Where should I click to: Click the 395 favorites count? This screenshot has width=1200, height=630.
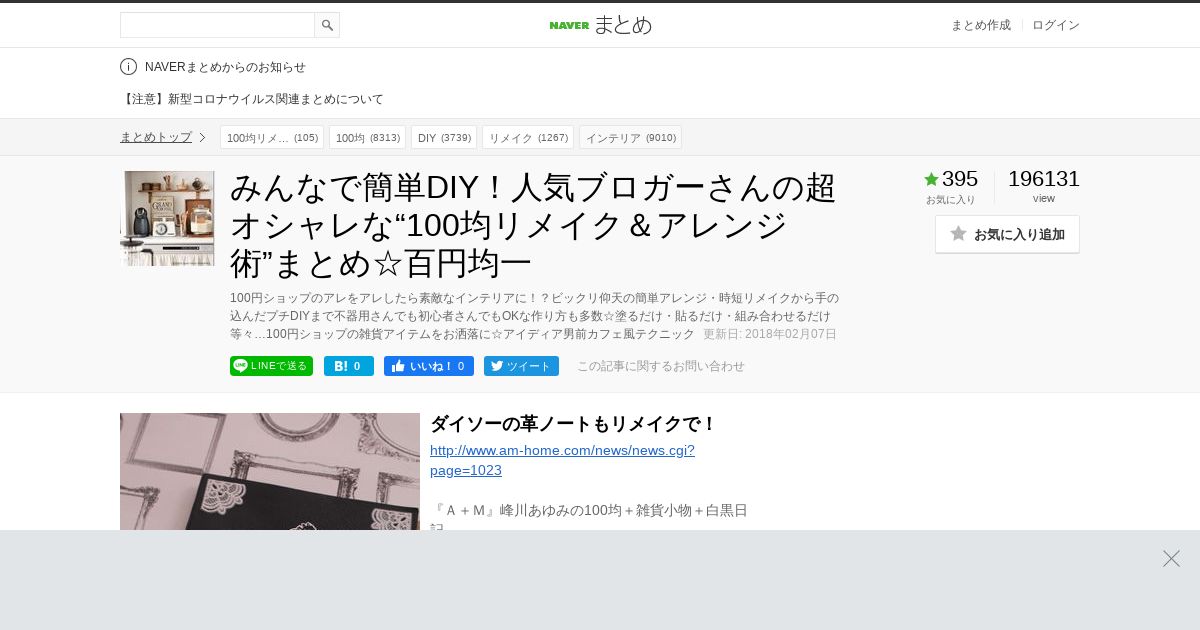coord(960,179)
